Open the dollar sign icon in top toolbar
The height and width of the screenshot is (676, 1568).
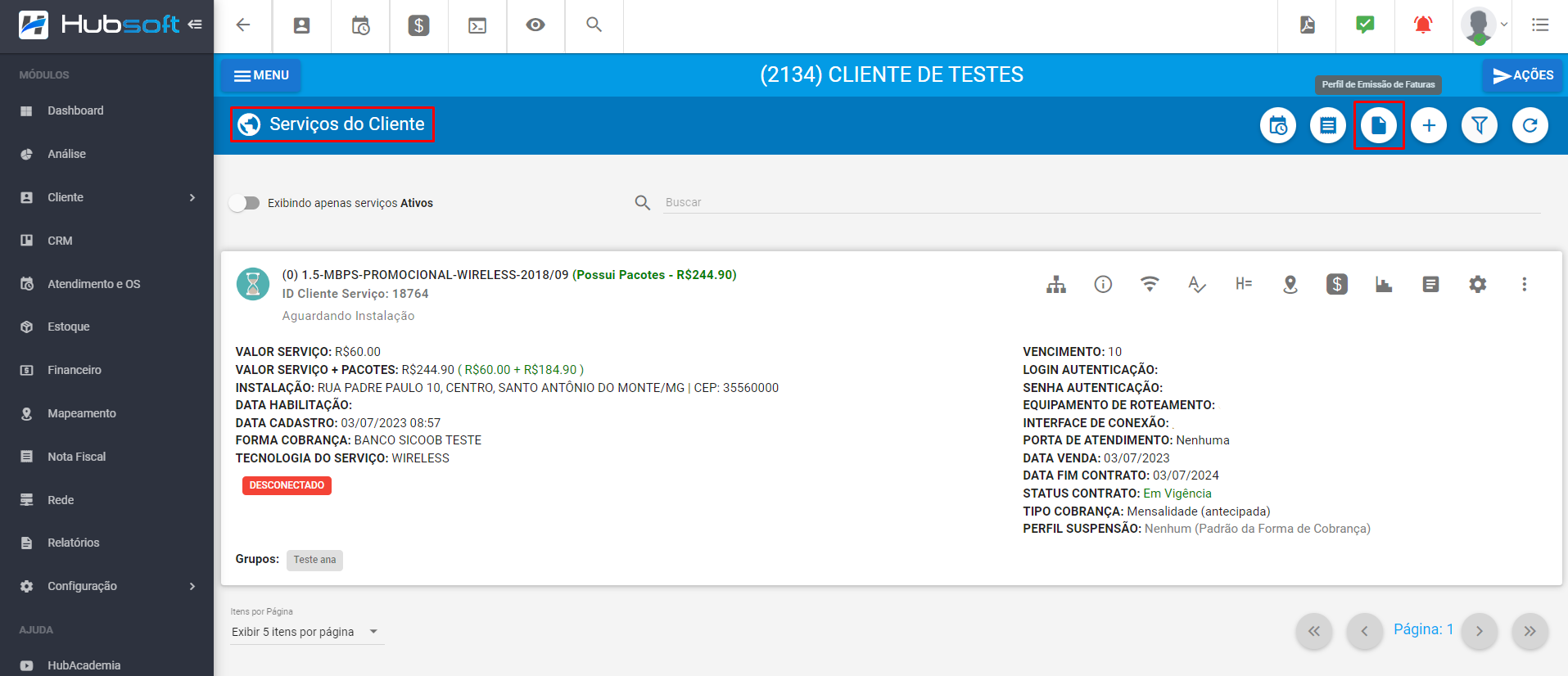[x=419, y=25]
